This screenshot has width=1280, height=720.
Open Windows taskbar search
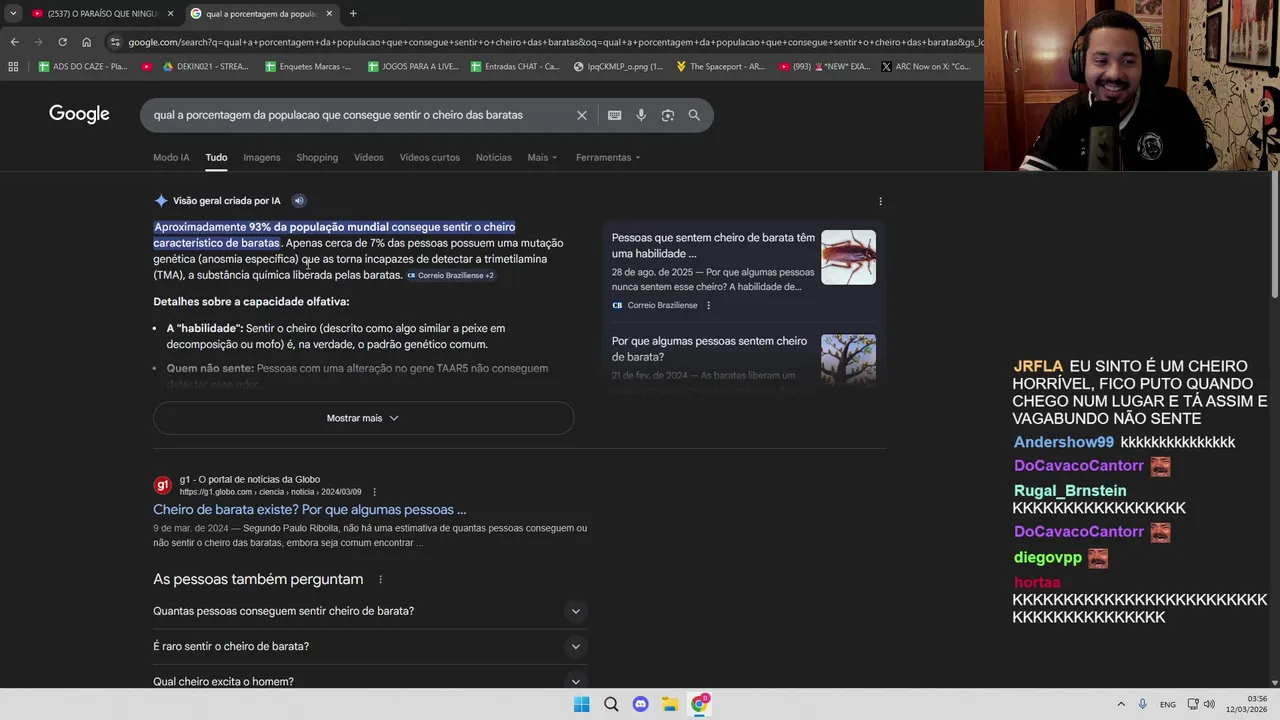(611, 704)
